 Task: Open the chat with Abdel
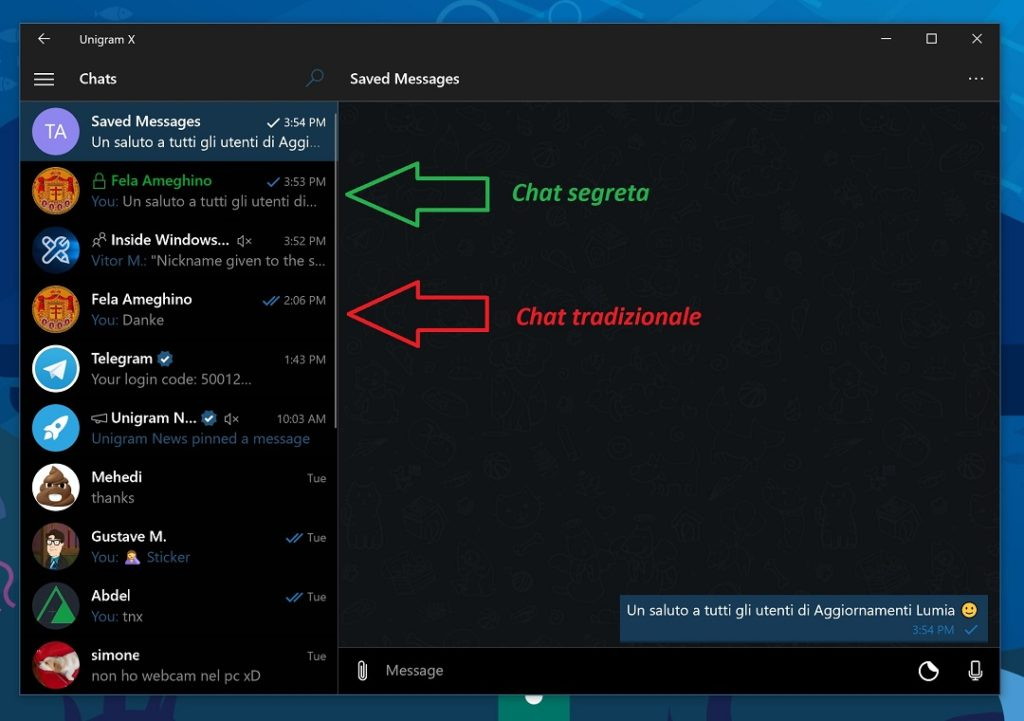tap(178, 606)
